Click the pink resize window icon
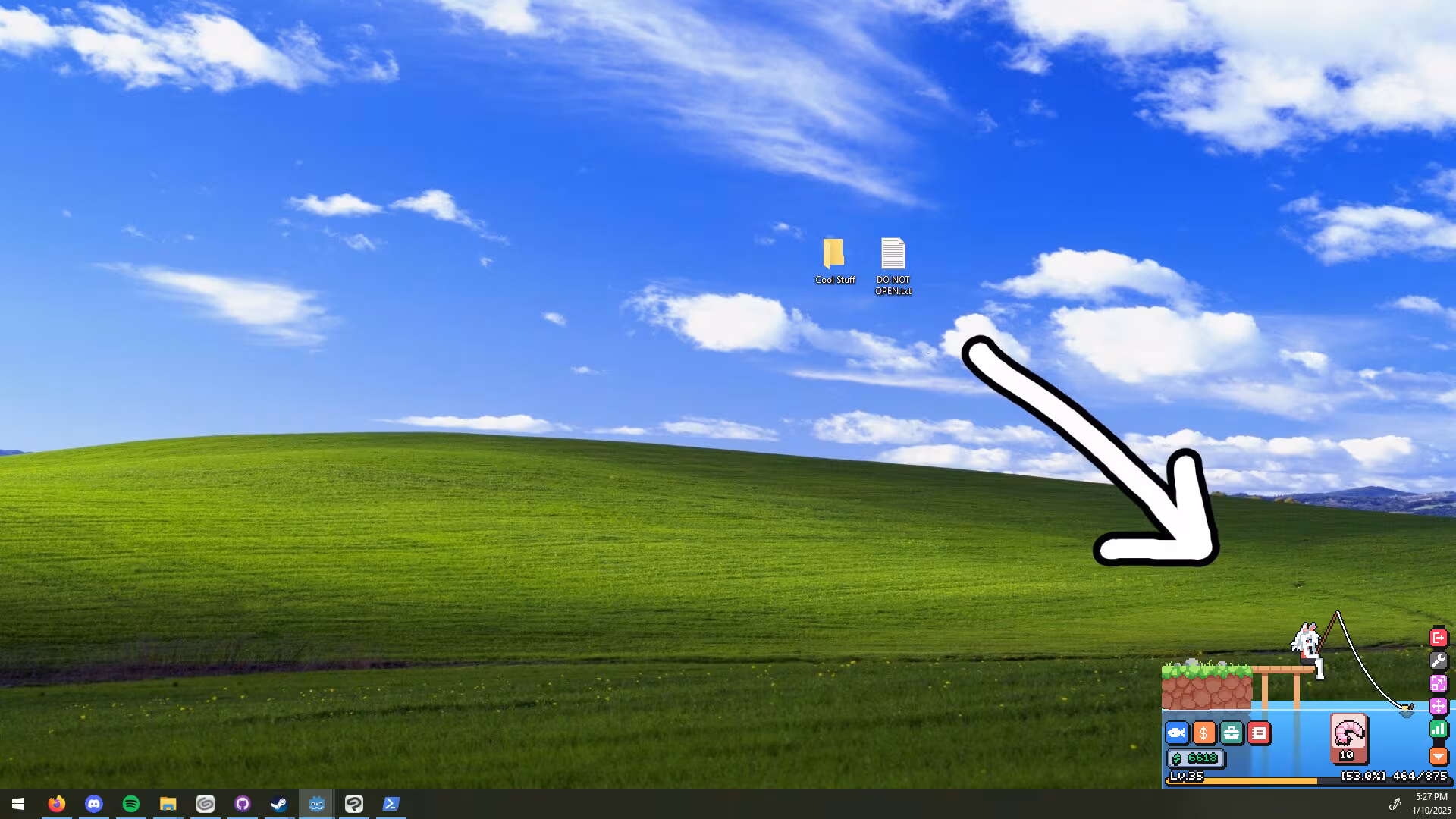 [x=1438, y=683]
